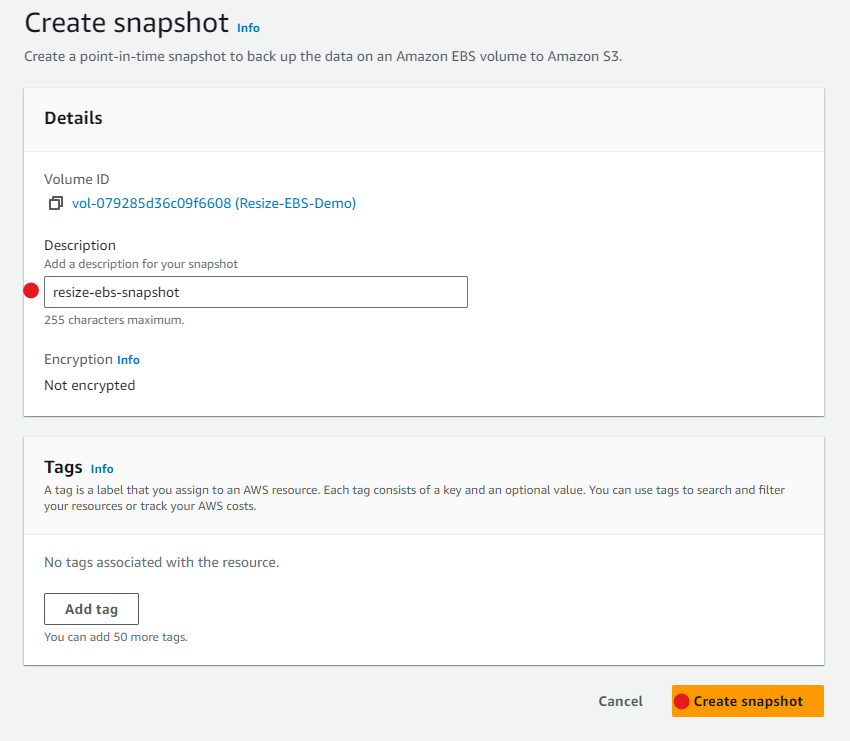This screenshot has height=741, width=850.
Task: Open the Encryption Info link
Action: tap(128, 360)
